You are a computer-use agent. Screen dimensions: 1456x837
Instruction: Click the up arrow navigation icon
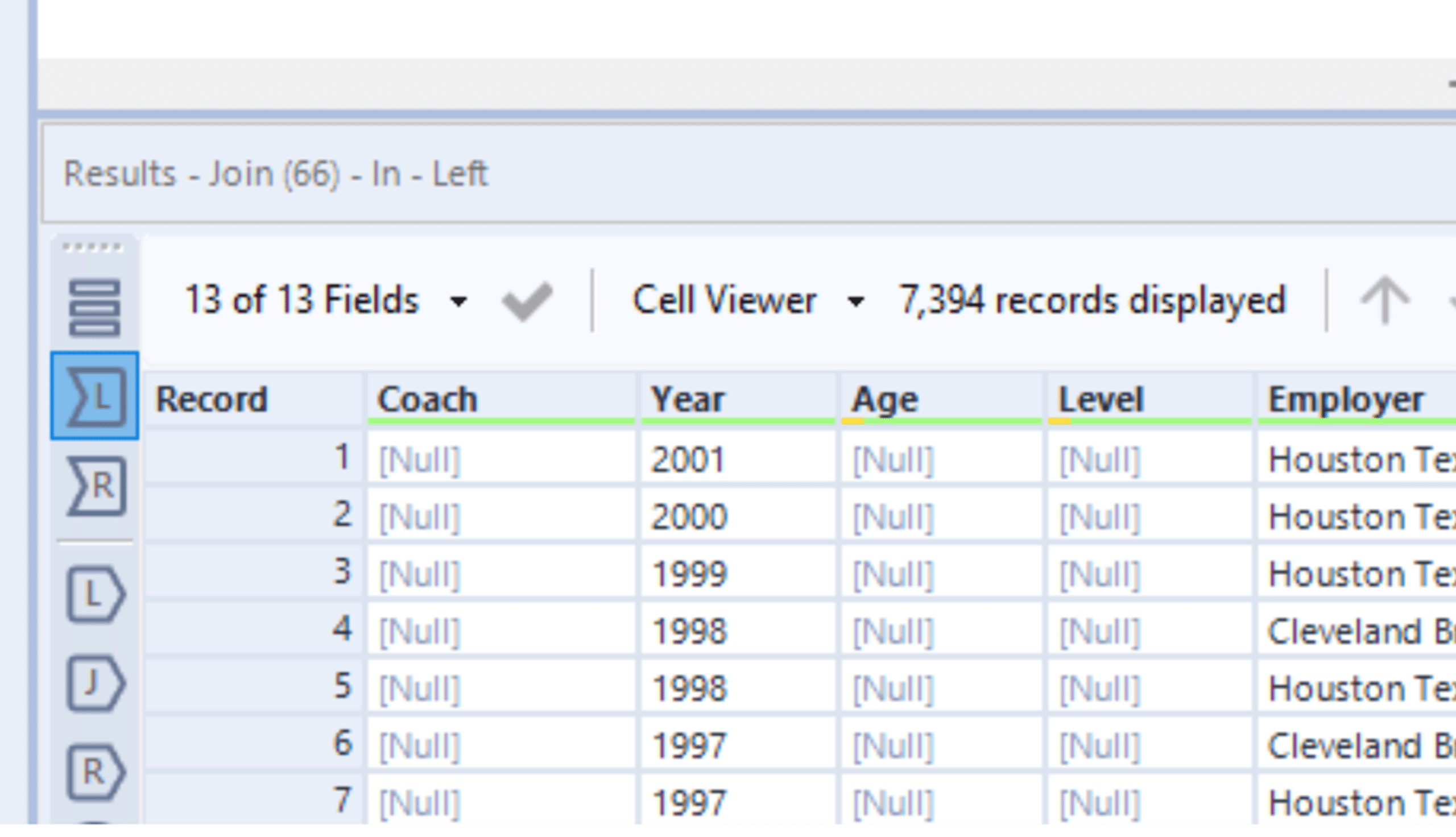1384,300
